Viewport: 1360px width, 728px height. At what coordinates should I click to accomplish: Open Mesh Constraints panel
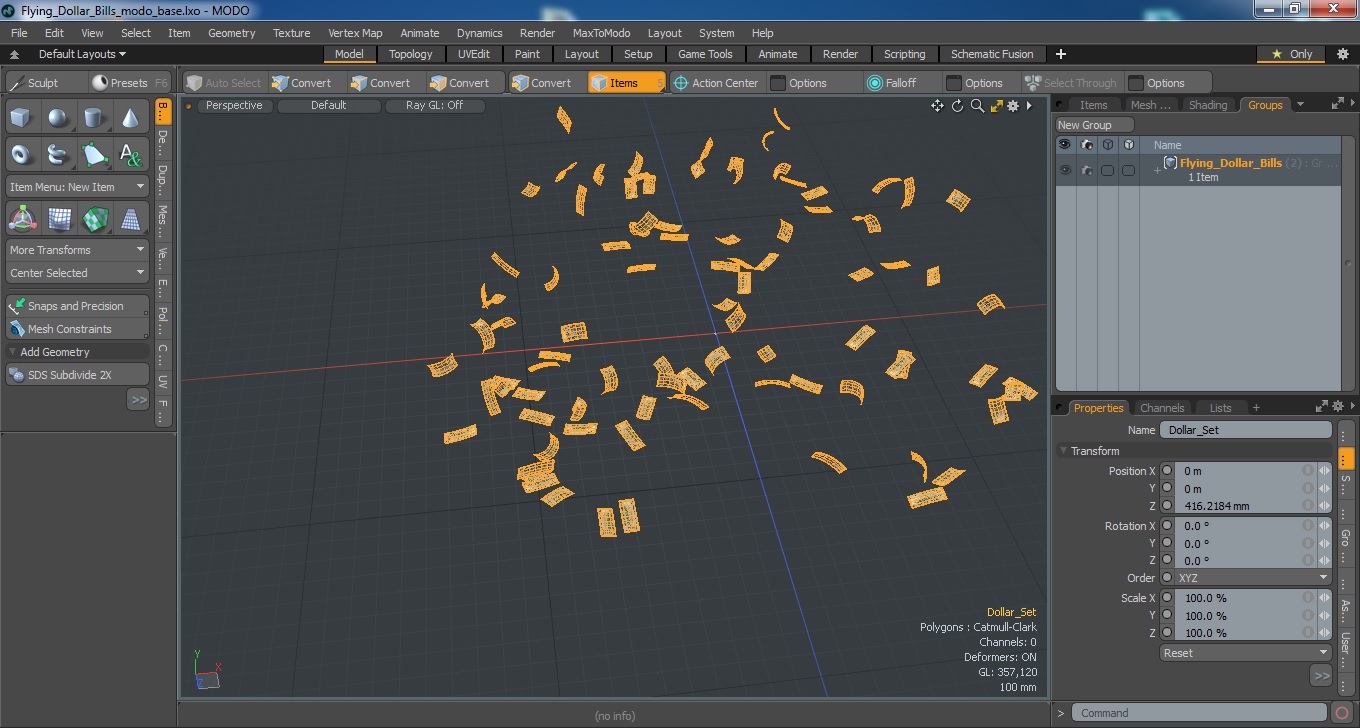pyautogui.click(x=77, y=329)
